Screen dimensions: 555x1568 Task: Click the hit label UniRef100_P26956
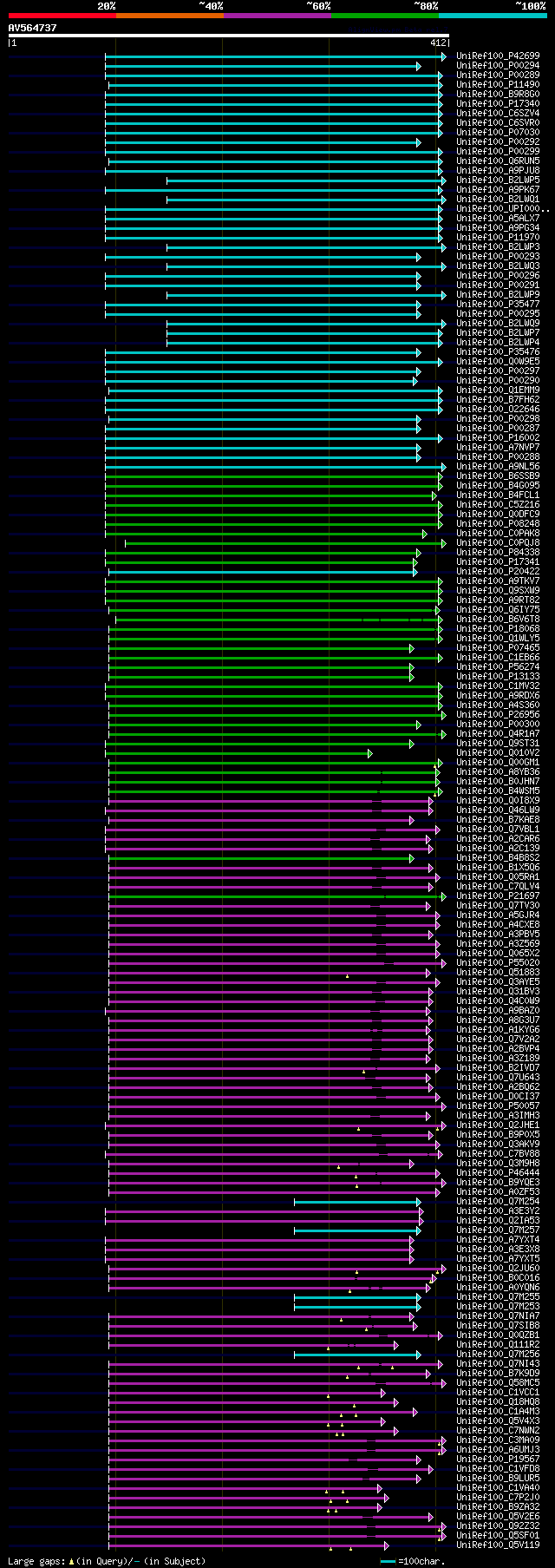498,715
